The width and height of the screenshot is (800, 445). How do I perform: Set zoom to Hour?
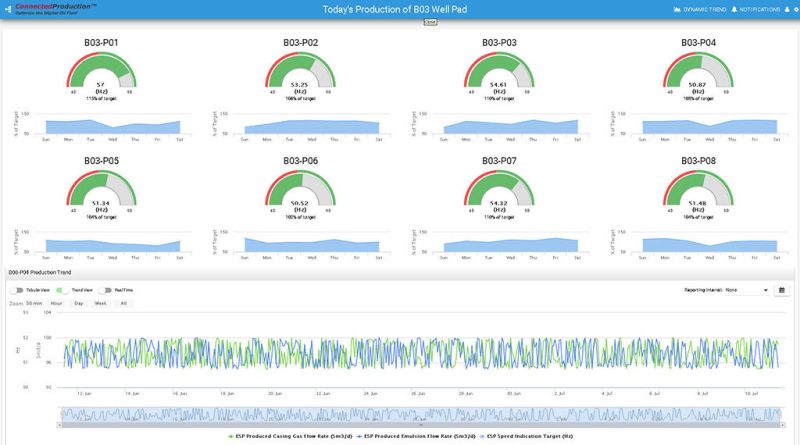tap(56, 303)
